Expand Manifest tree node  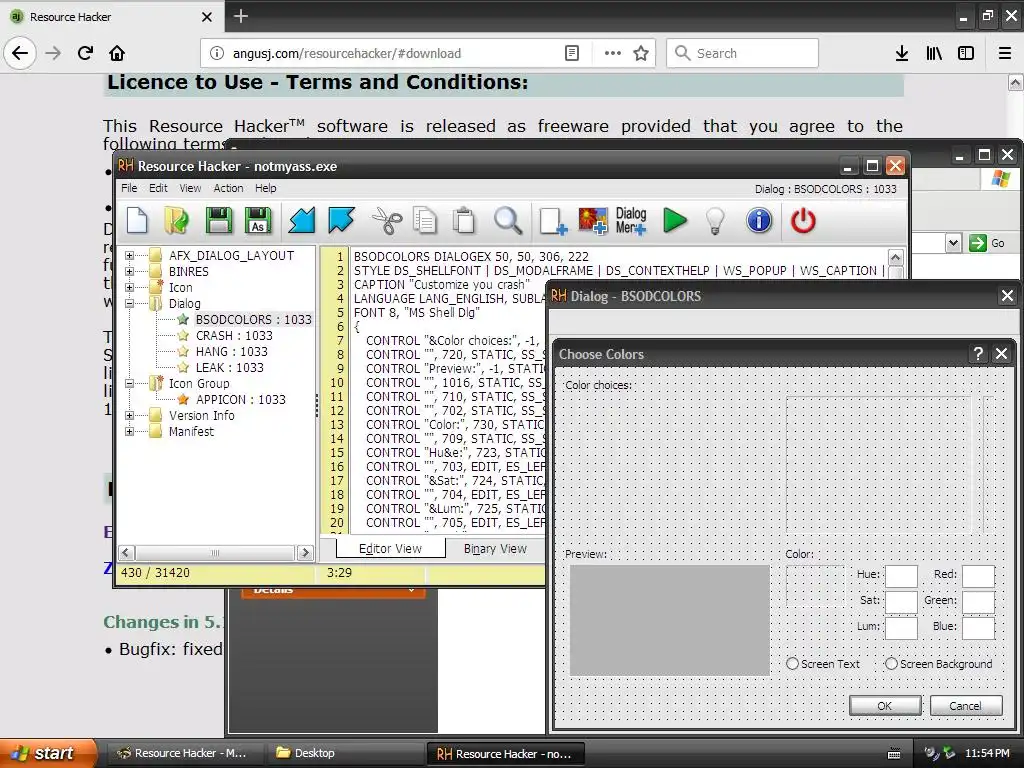click(x=129, y=431)
